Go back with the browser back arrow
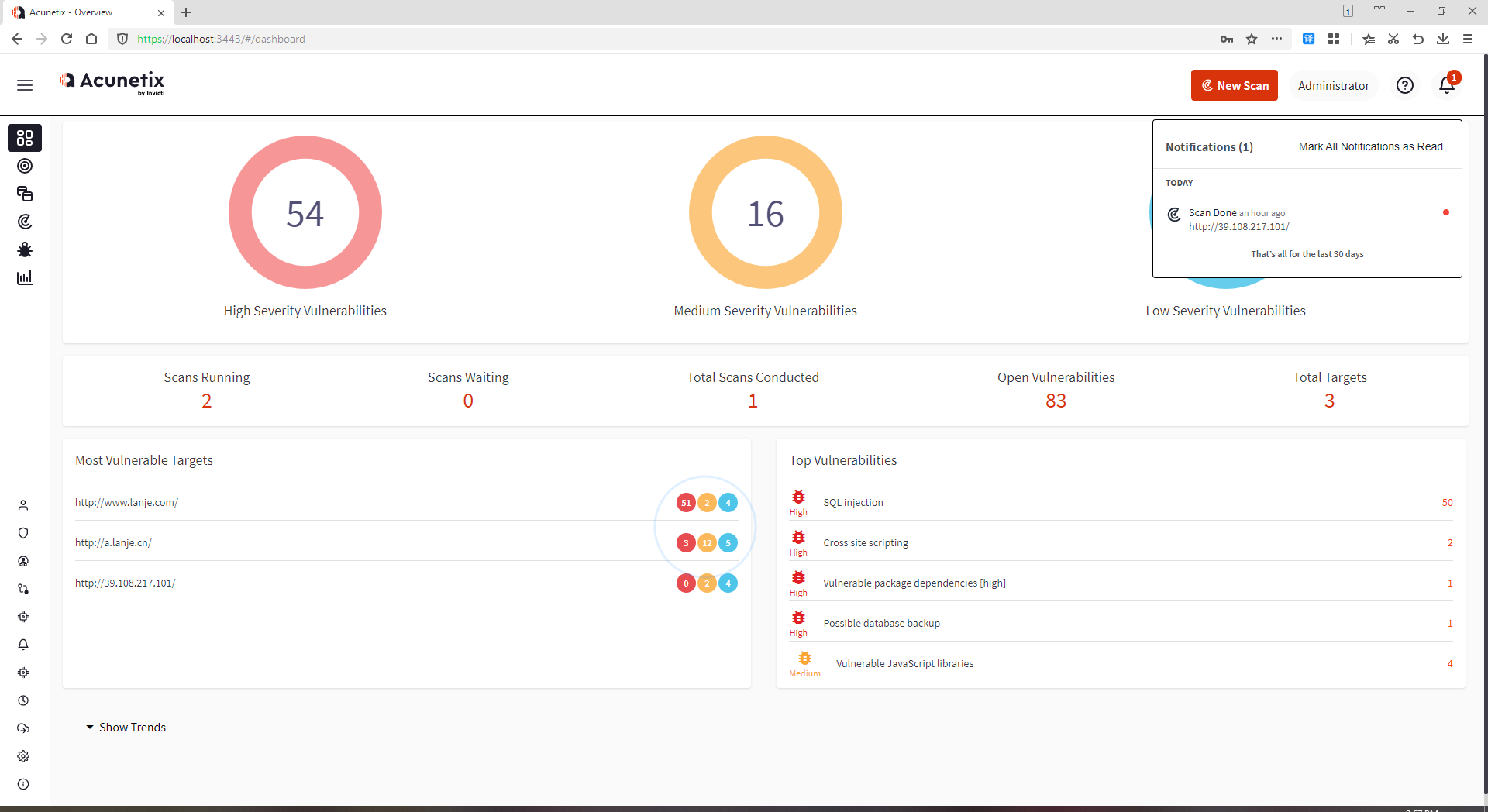 (17, 39)
